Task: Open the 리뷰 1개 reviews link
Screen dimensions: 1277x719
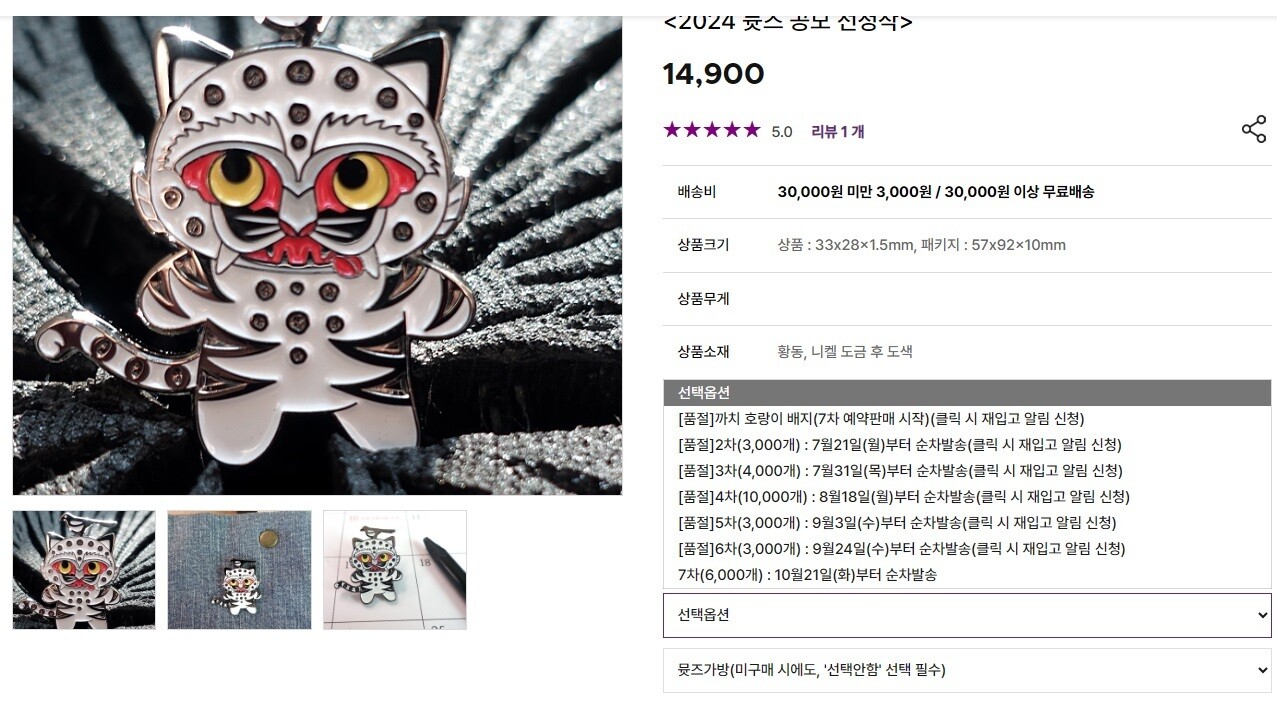Action: point(838,131)
